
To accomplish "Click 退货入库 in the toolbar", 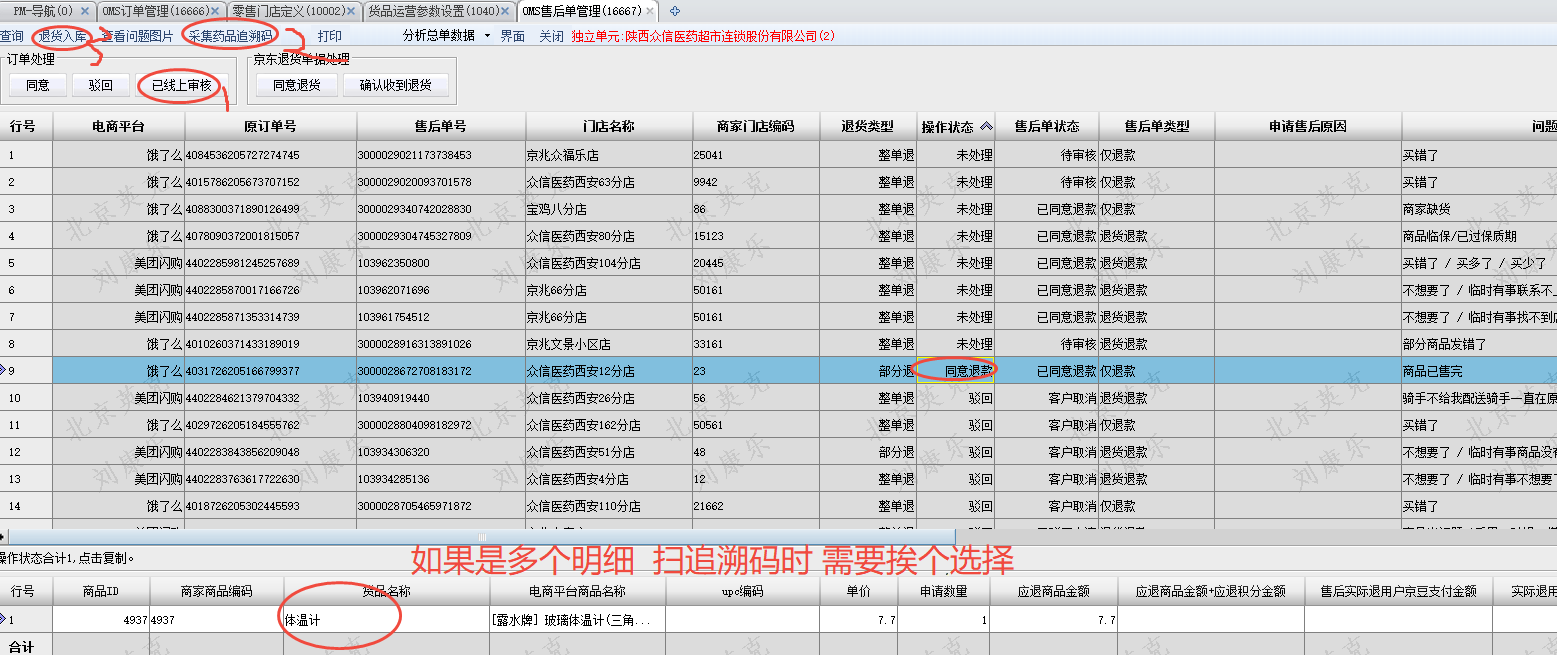I will (63, 36).
